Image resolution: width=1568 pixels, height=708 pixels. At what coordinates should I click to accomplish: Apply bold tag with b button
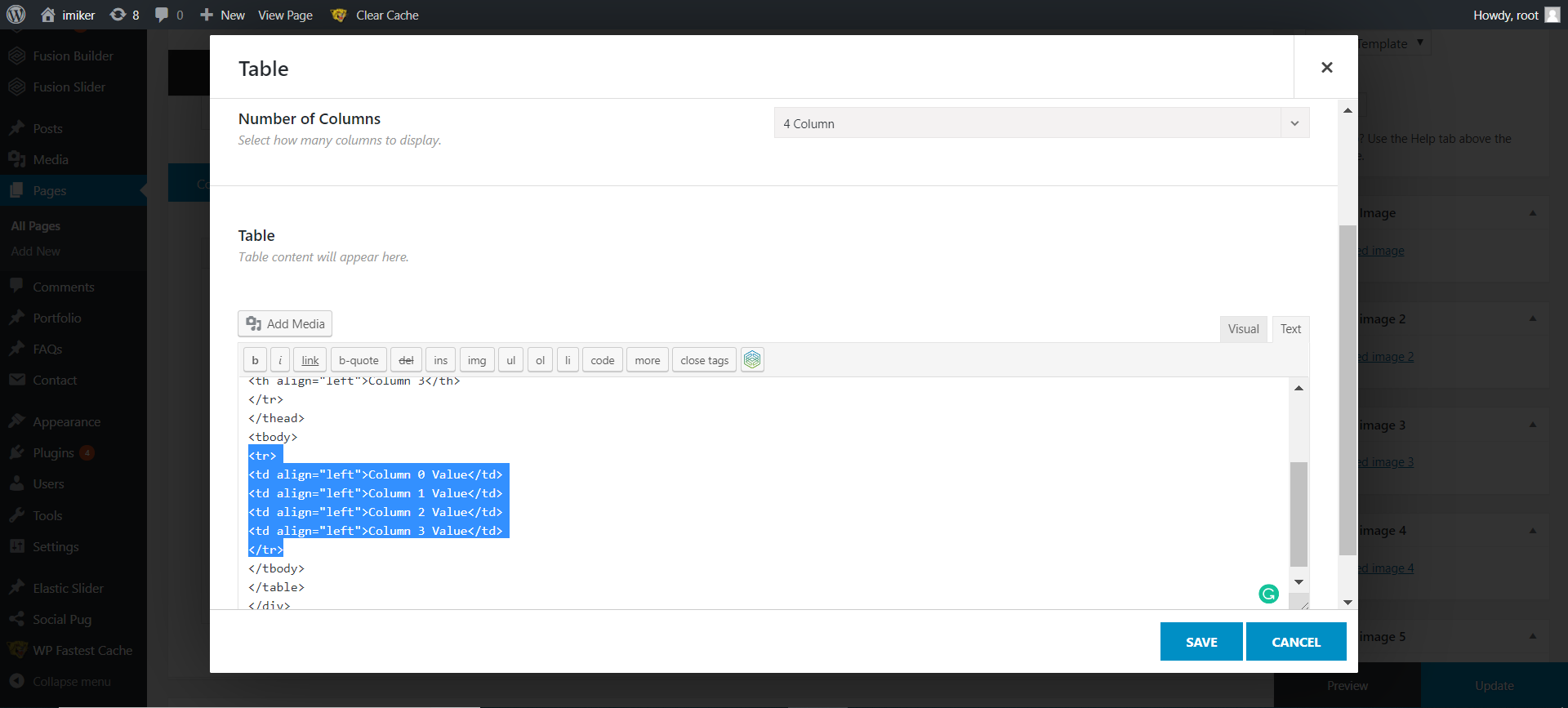coord(255,360)
